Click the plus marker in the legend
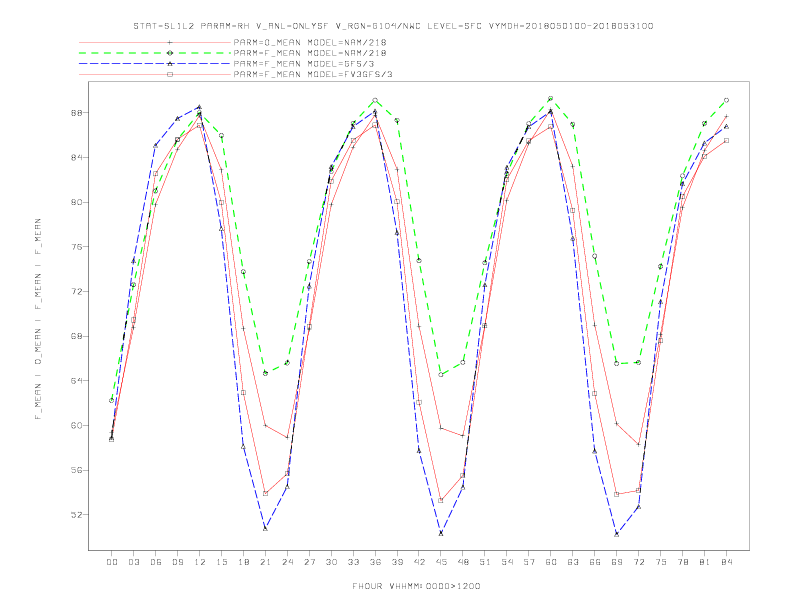 (x=170, y=42)
